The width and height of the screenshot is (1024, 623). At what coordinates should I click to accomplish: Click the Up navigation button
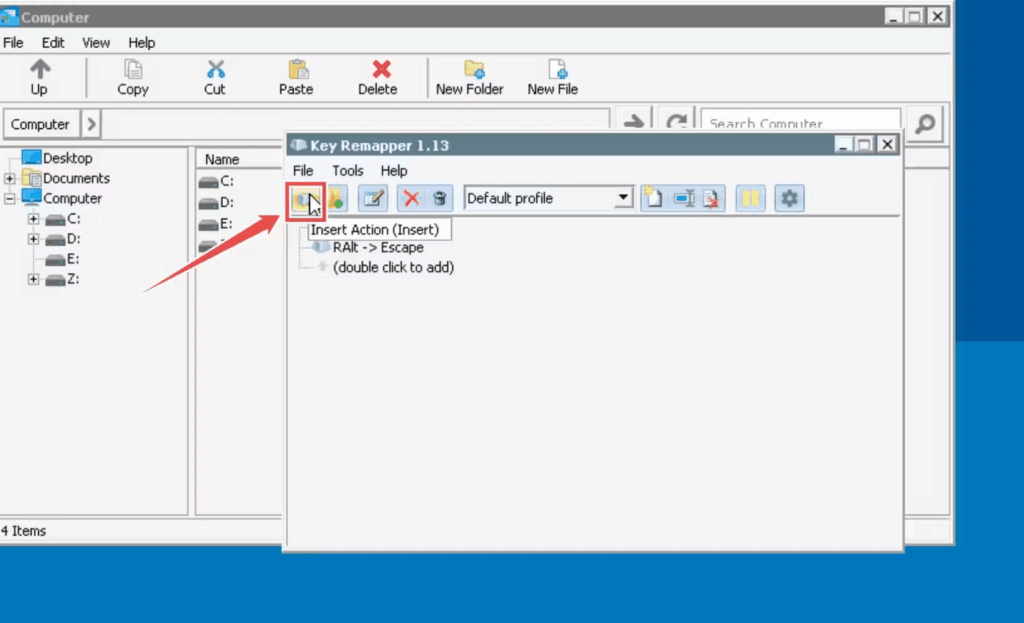[x=39, y=77]
